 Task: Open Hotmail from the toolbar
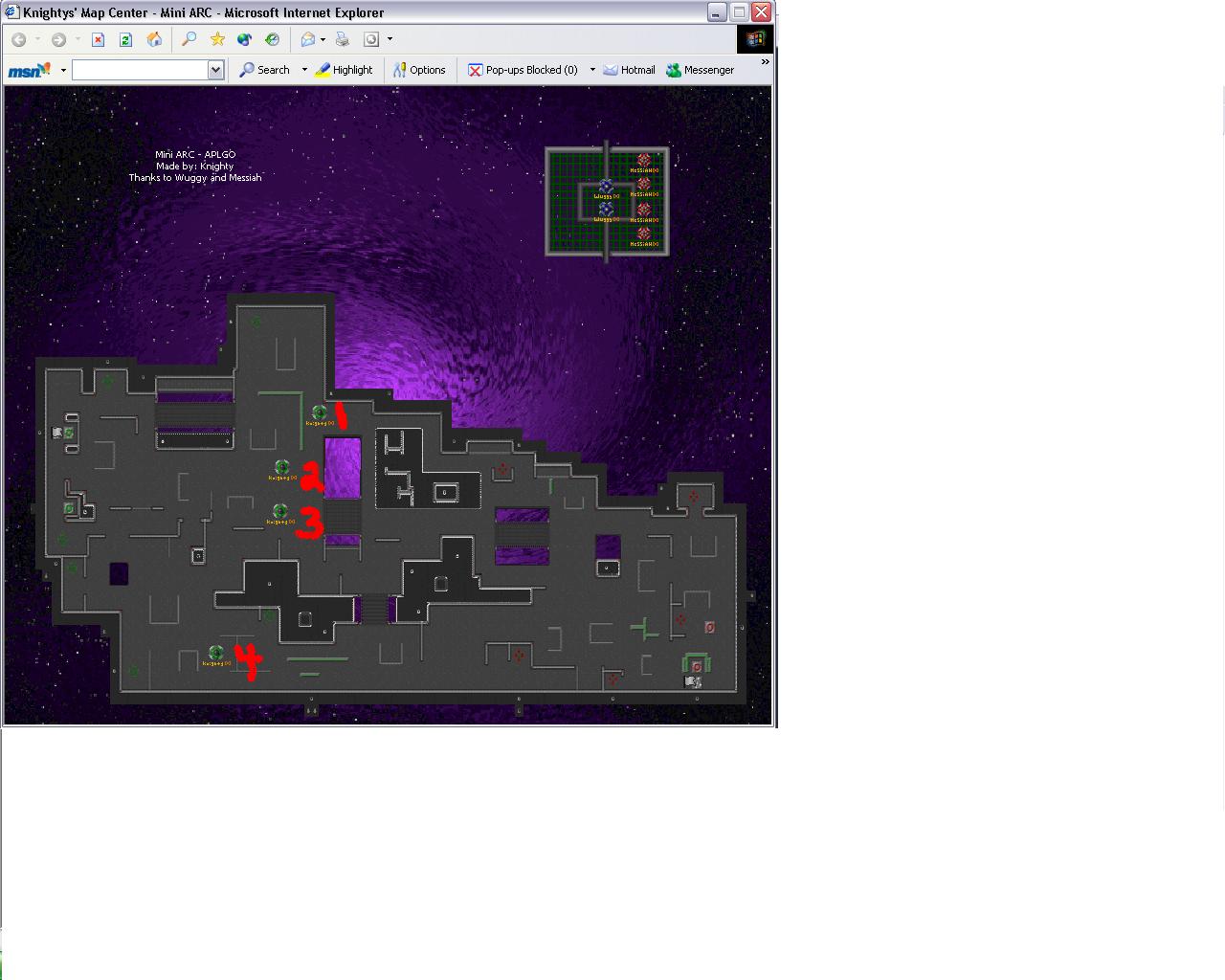pos(629,70)
